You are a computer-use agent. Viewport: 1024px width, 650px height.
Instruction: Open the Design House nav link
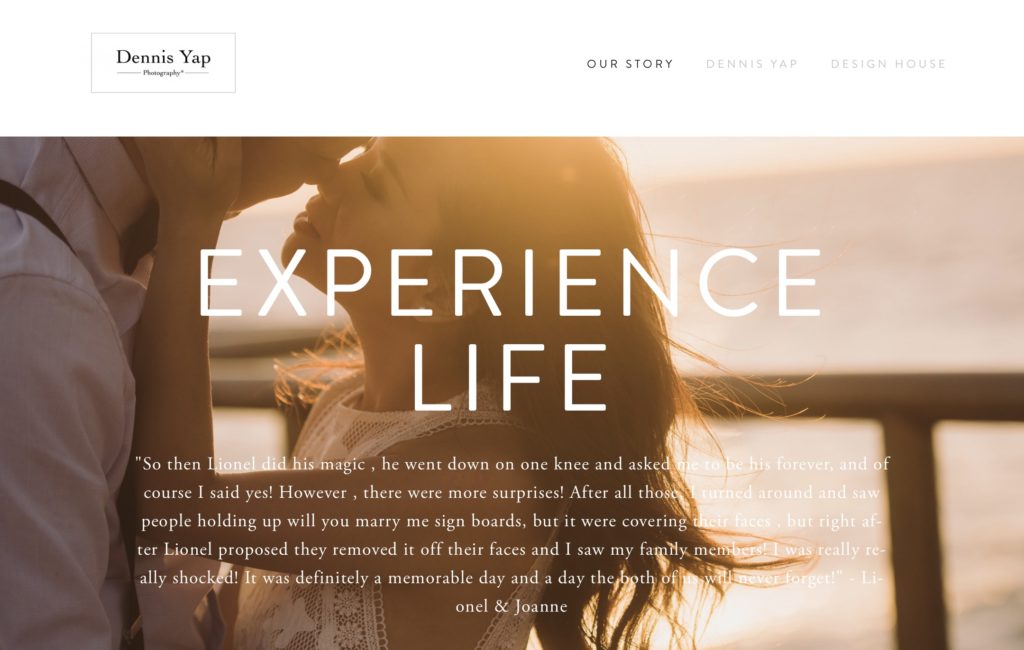(x=888, y=64)
